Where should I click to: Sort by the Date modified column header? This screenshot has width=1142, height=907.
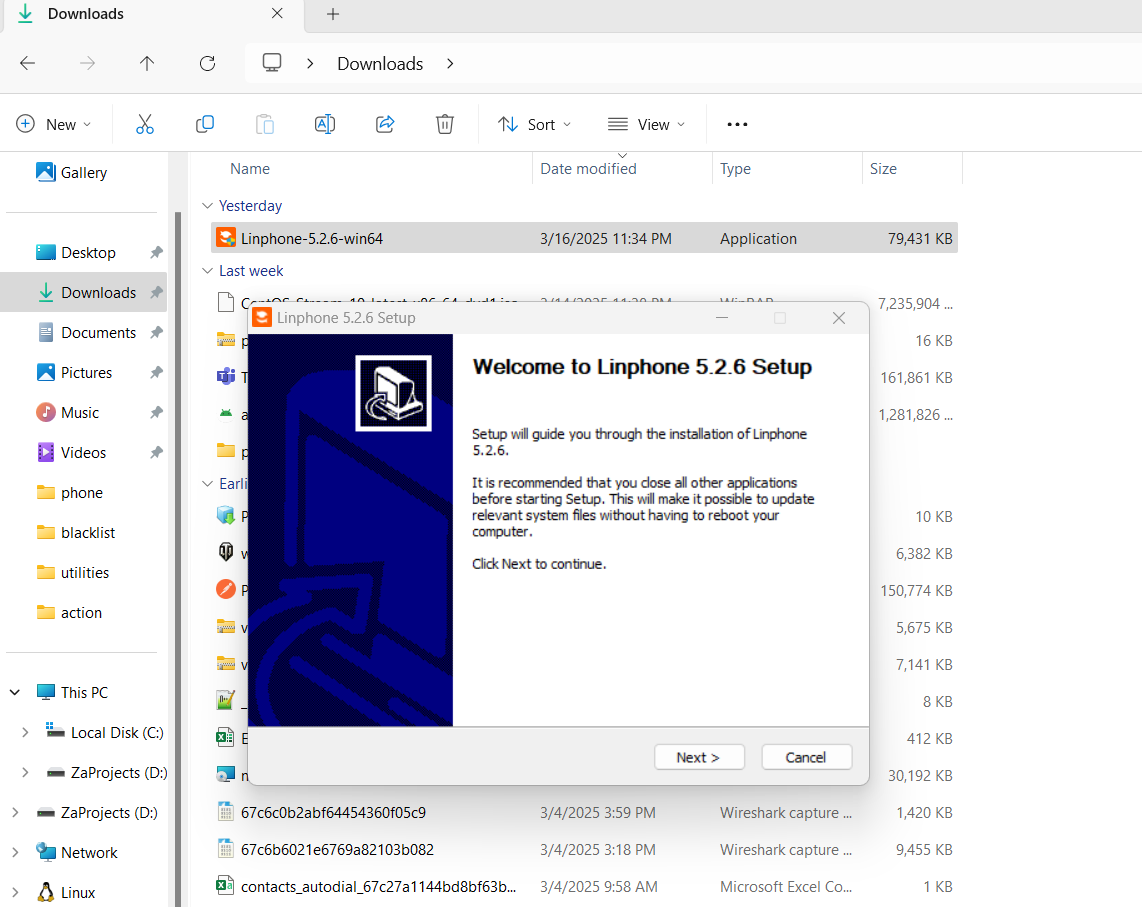pyautogui.click(x=588, y=169)
